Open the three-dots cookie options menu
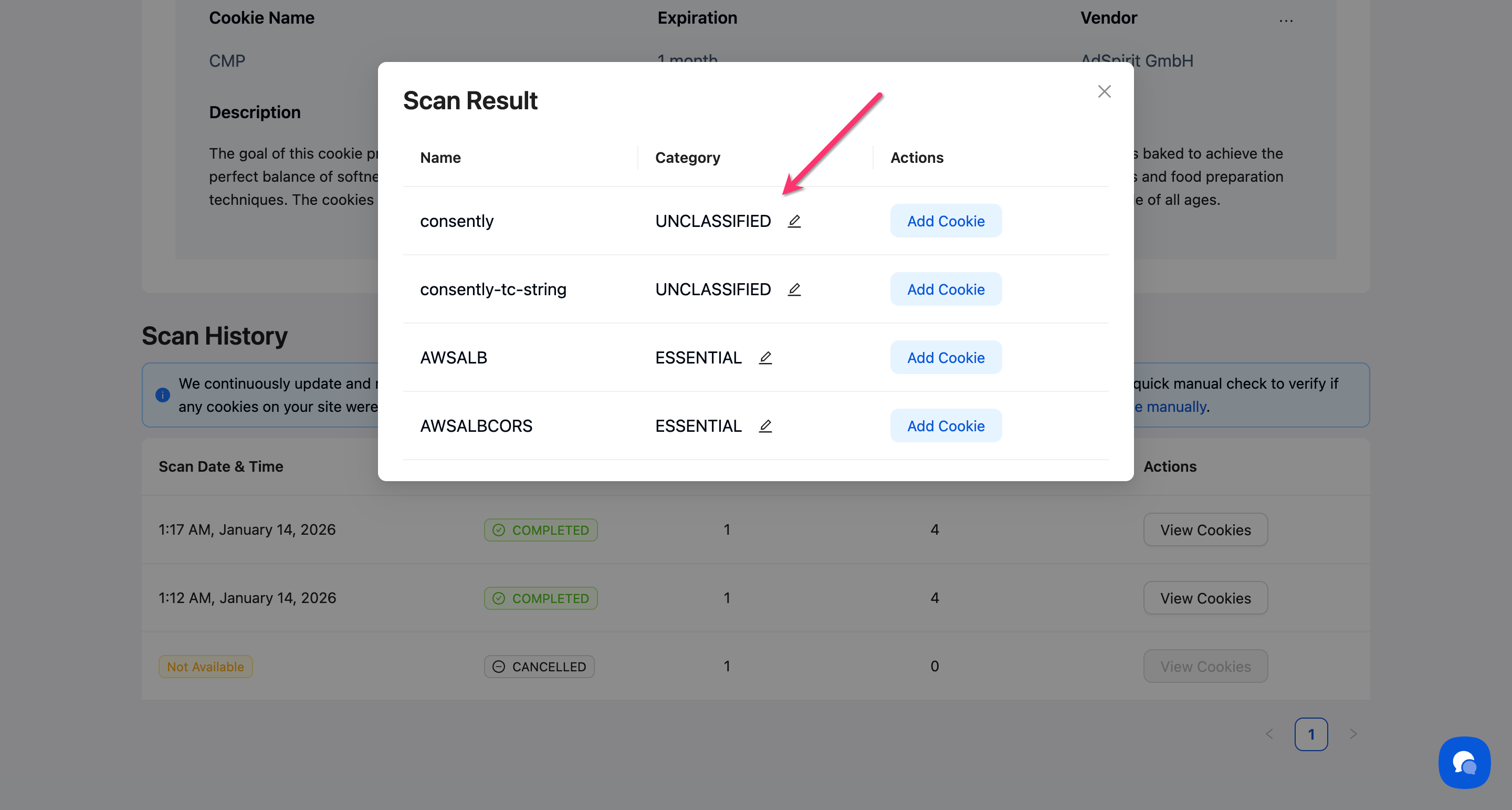Viewport: 1512px width, 810px height. (x=1285, y=20)
